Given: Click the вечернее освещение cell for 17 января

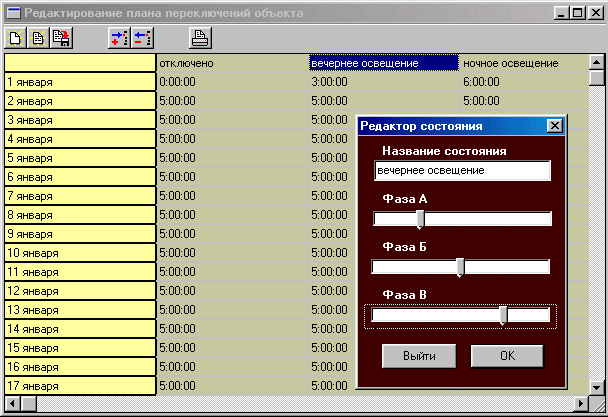Looking at the screenshot, I should (333, 386).
